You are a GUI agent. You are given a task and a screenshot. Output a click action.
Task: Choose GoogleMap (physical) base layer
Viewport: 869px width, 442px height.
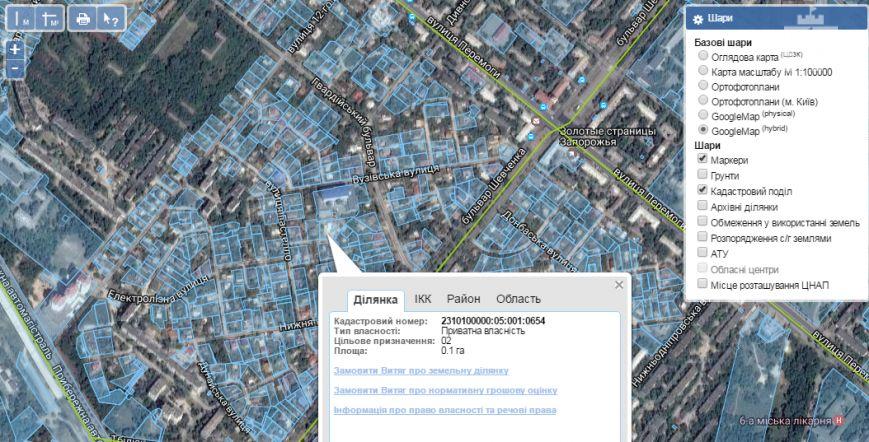[703, 115]
